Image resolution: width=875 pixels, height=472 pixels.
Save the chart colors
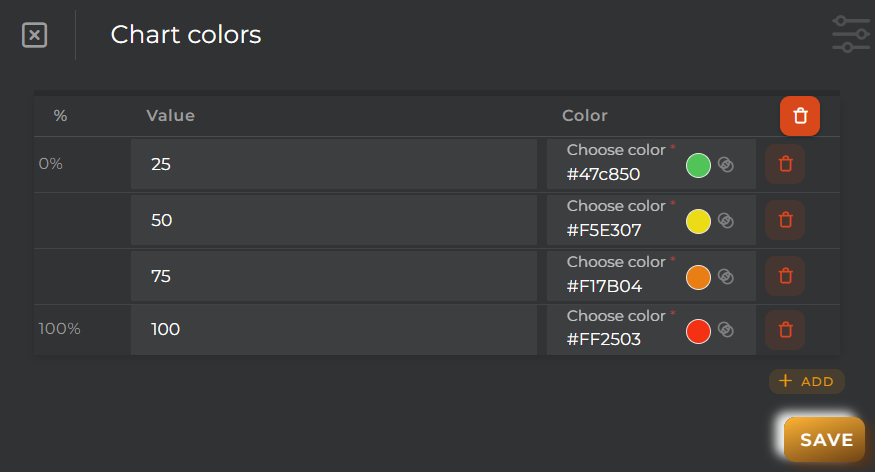coord(825,440)
